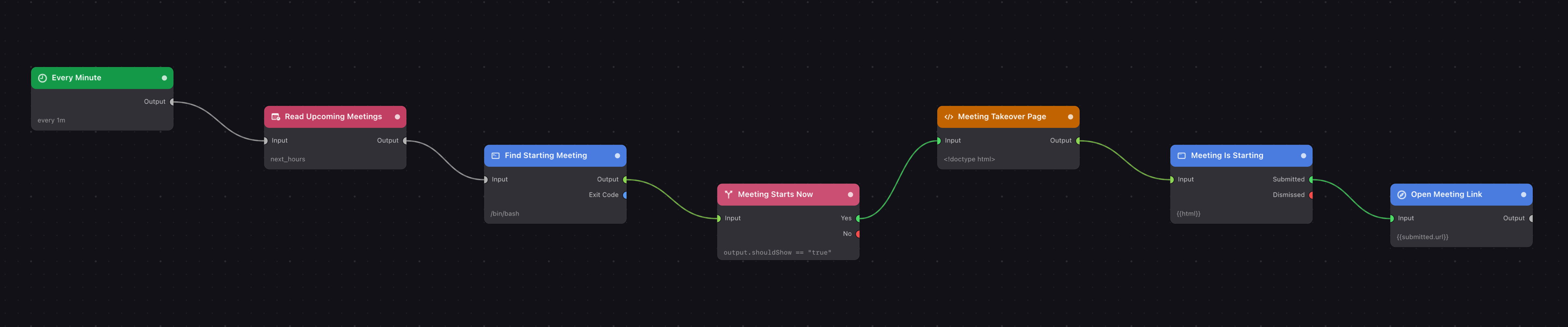The image size is (1568, 327).
Task: Click the clock icon on Every Minute node
Action: tap(42, 78)
